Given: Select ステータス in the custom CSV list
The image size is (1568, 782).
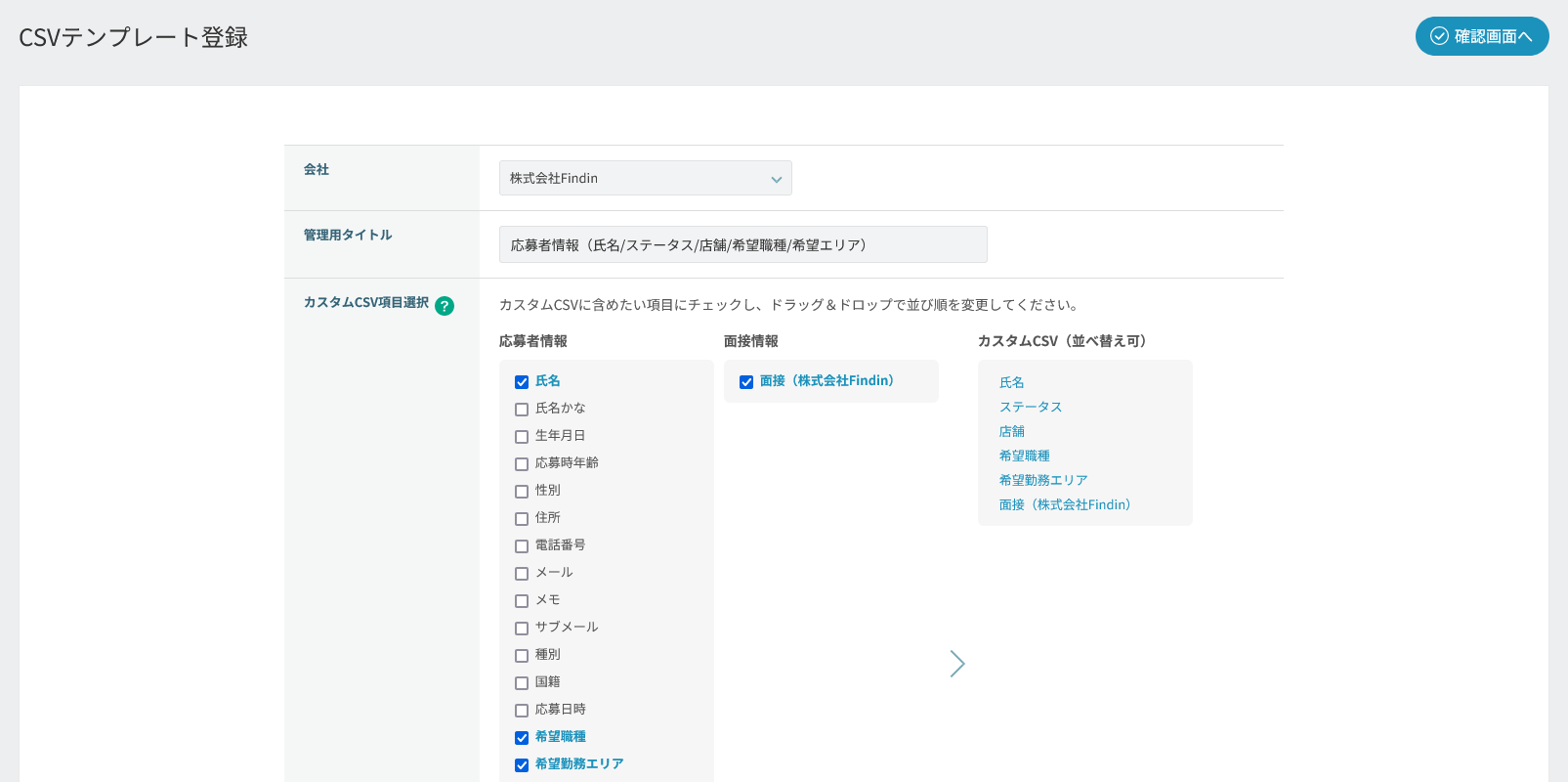Looking at the screenshot, I should [x=1030, y=407].
